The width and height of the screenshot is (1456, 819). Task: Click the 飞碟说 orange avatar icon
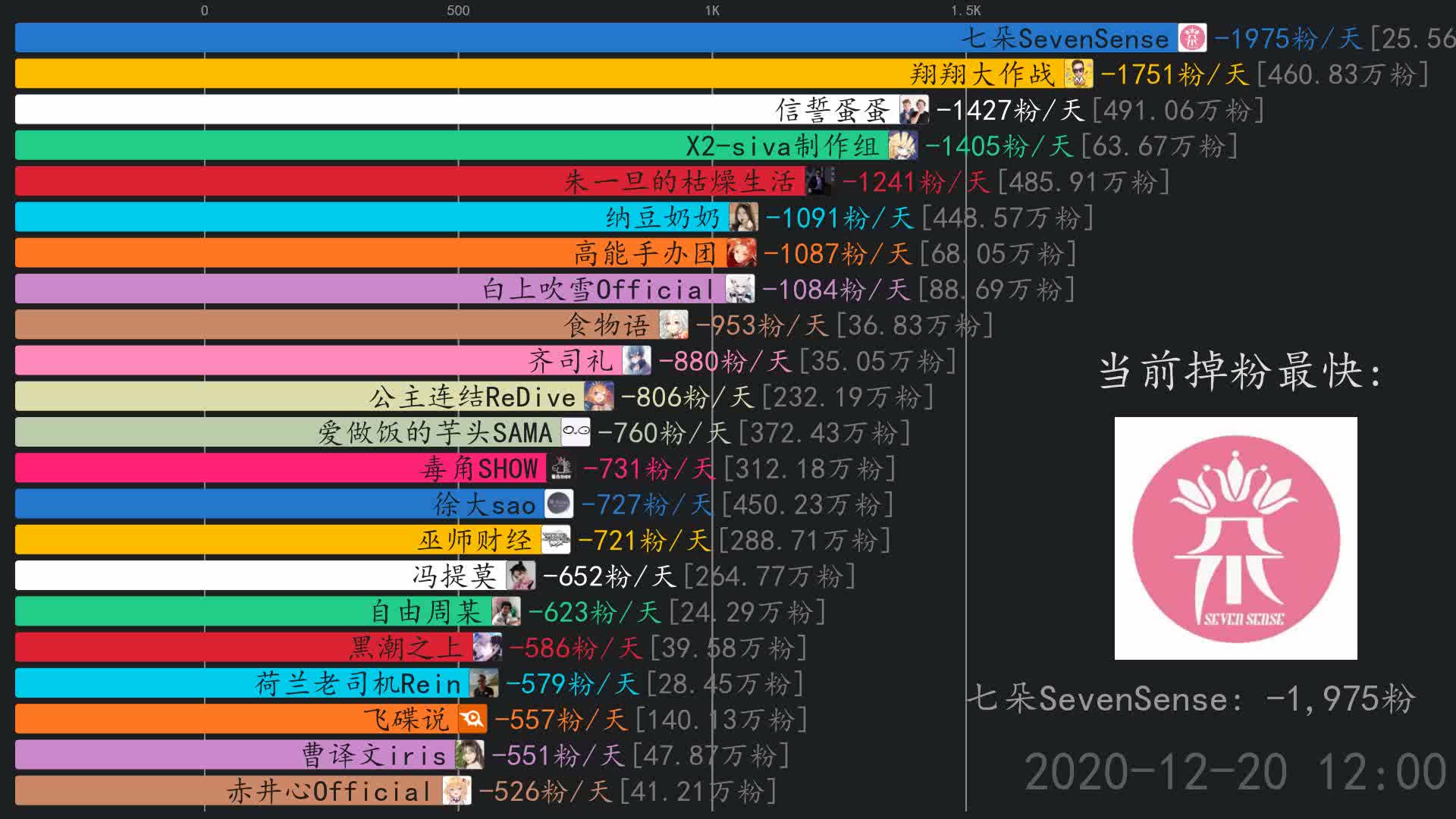pyautogui.click(x=472, y=719)
